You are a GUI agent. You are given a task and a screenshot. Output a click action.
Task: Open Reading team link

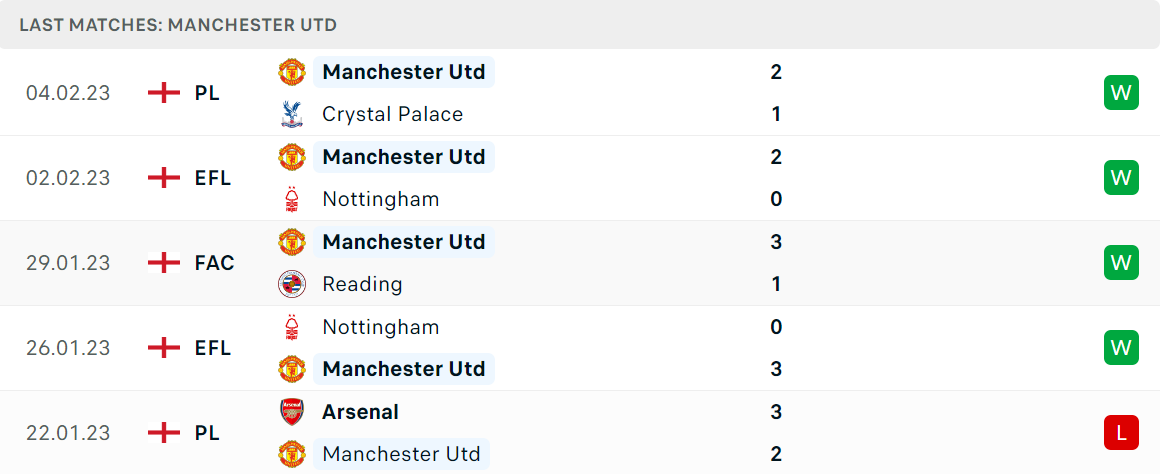click(362, 284)
